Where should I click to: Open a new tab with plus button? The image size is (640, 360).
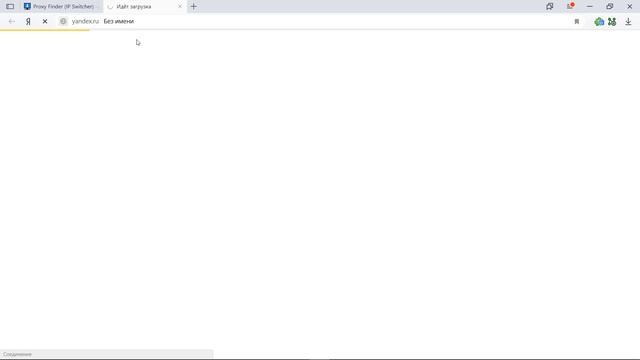tap(194, 7)
